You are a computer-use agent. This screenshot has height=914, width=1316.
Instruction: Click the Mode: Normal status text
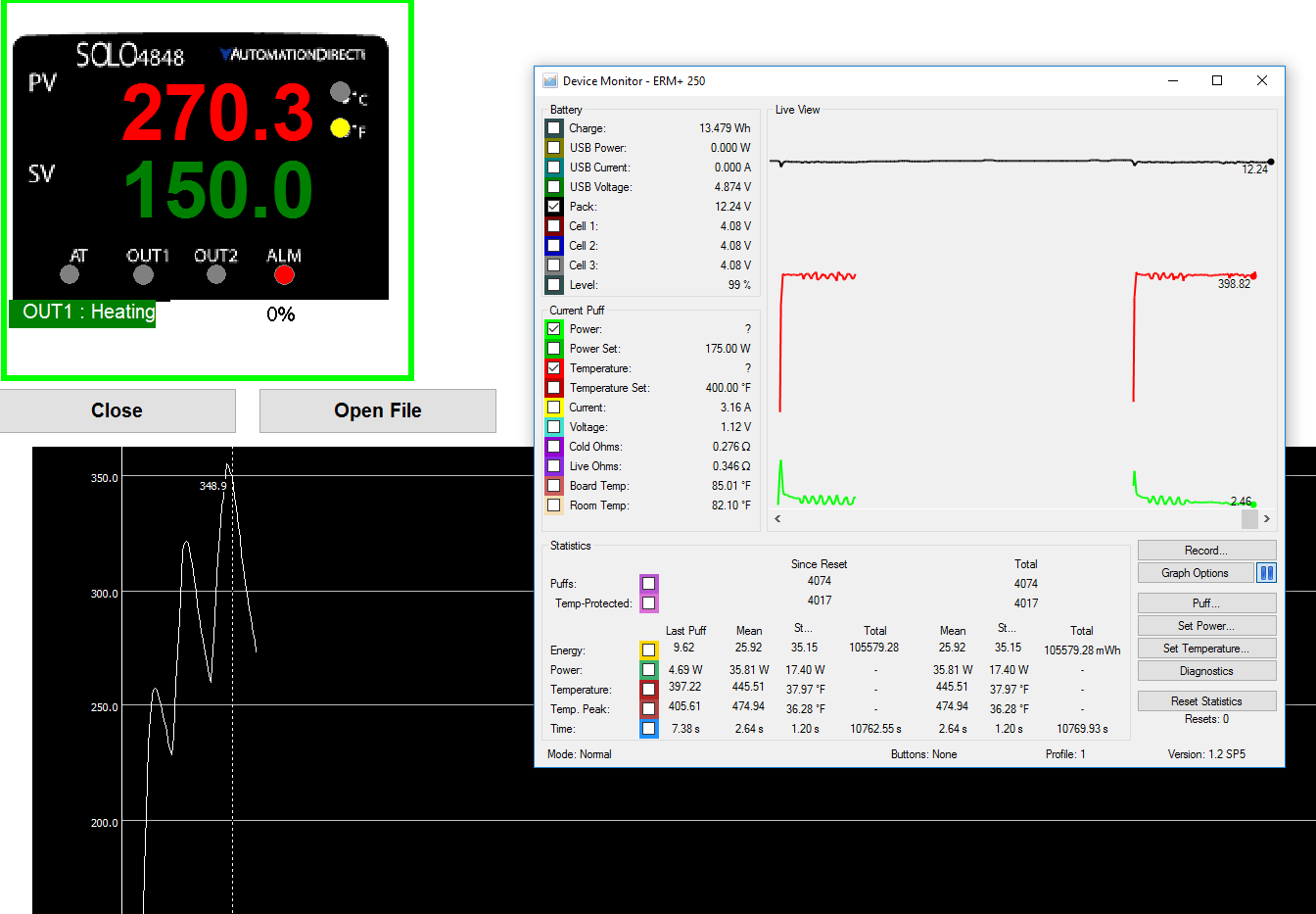point(580,754)
